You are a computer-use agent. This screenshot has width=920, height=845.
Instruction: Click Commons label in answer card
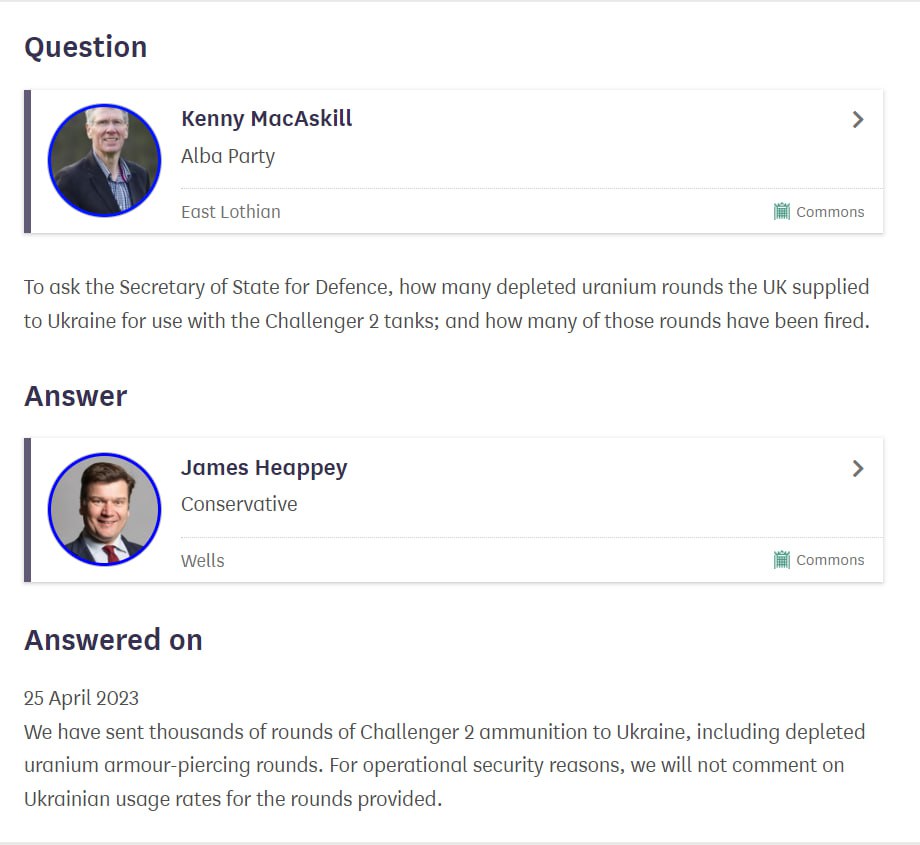point(830,560)
